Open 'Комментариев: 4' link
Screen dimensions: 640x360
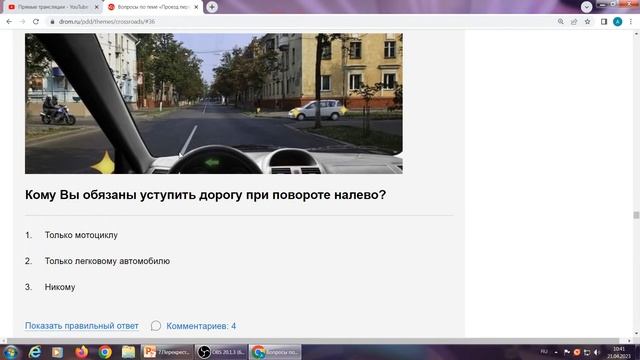tap(201, 326)
